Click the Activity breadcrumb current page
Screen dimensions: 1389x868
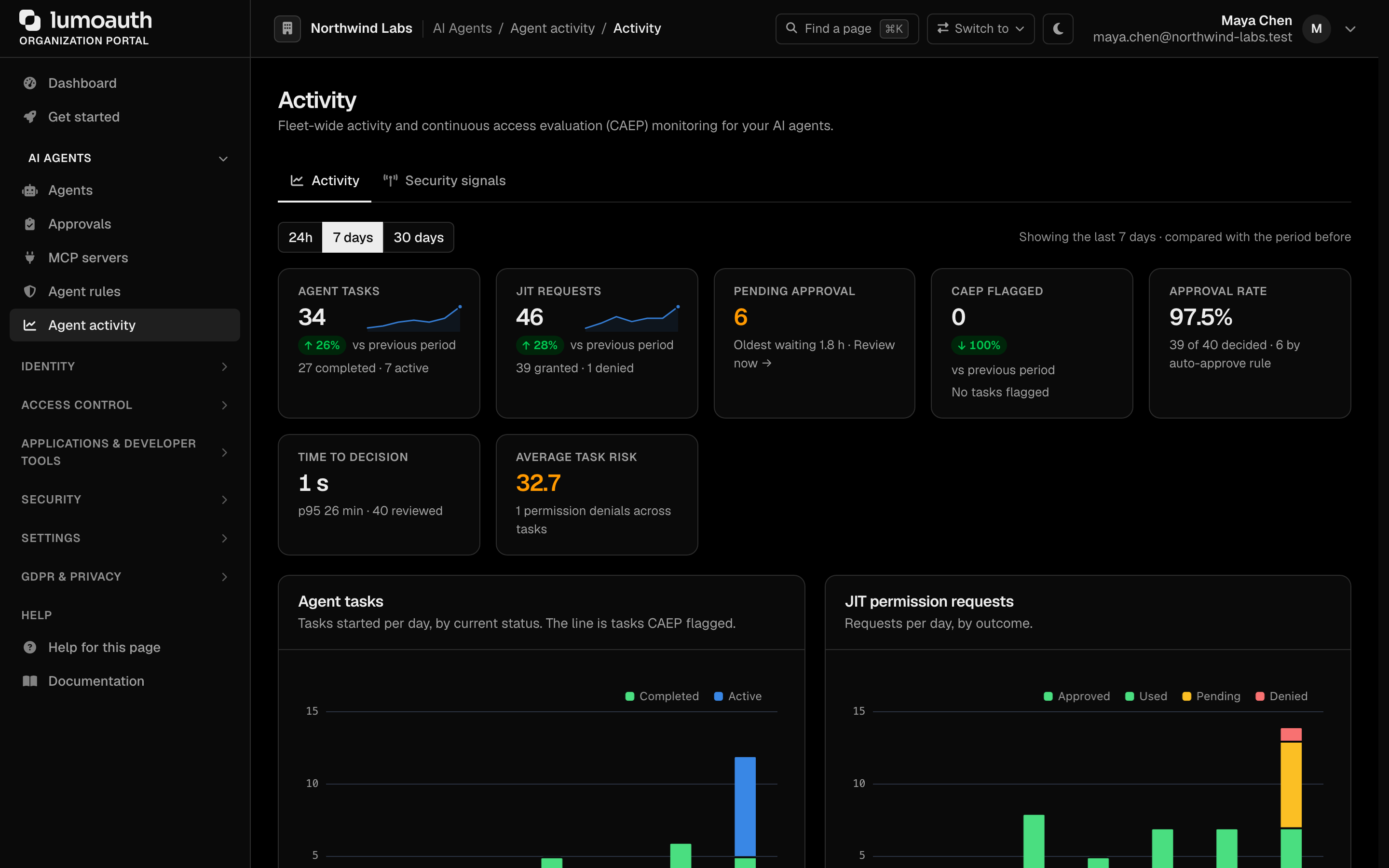(637, 28)
